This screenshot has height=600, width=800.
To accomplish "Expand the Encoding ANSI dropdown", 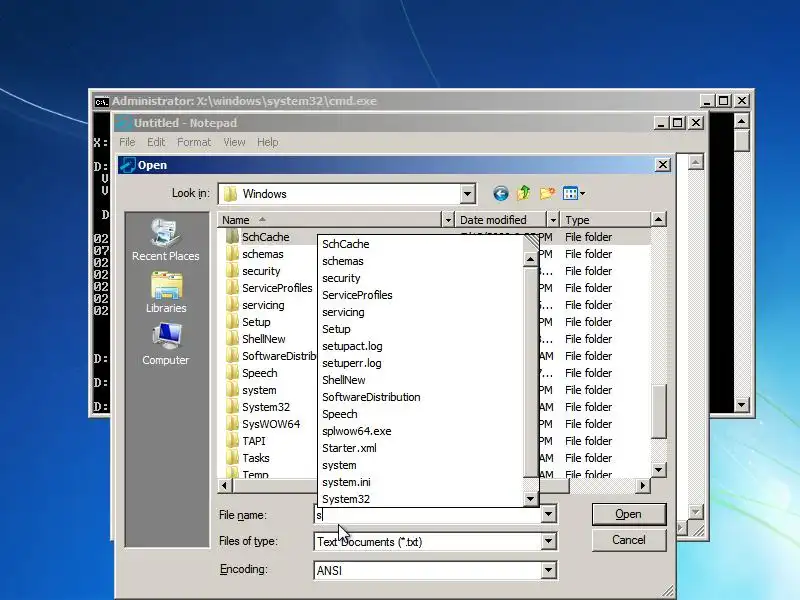I will [548, 570].
